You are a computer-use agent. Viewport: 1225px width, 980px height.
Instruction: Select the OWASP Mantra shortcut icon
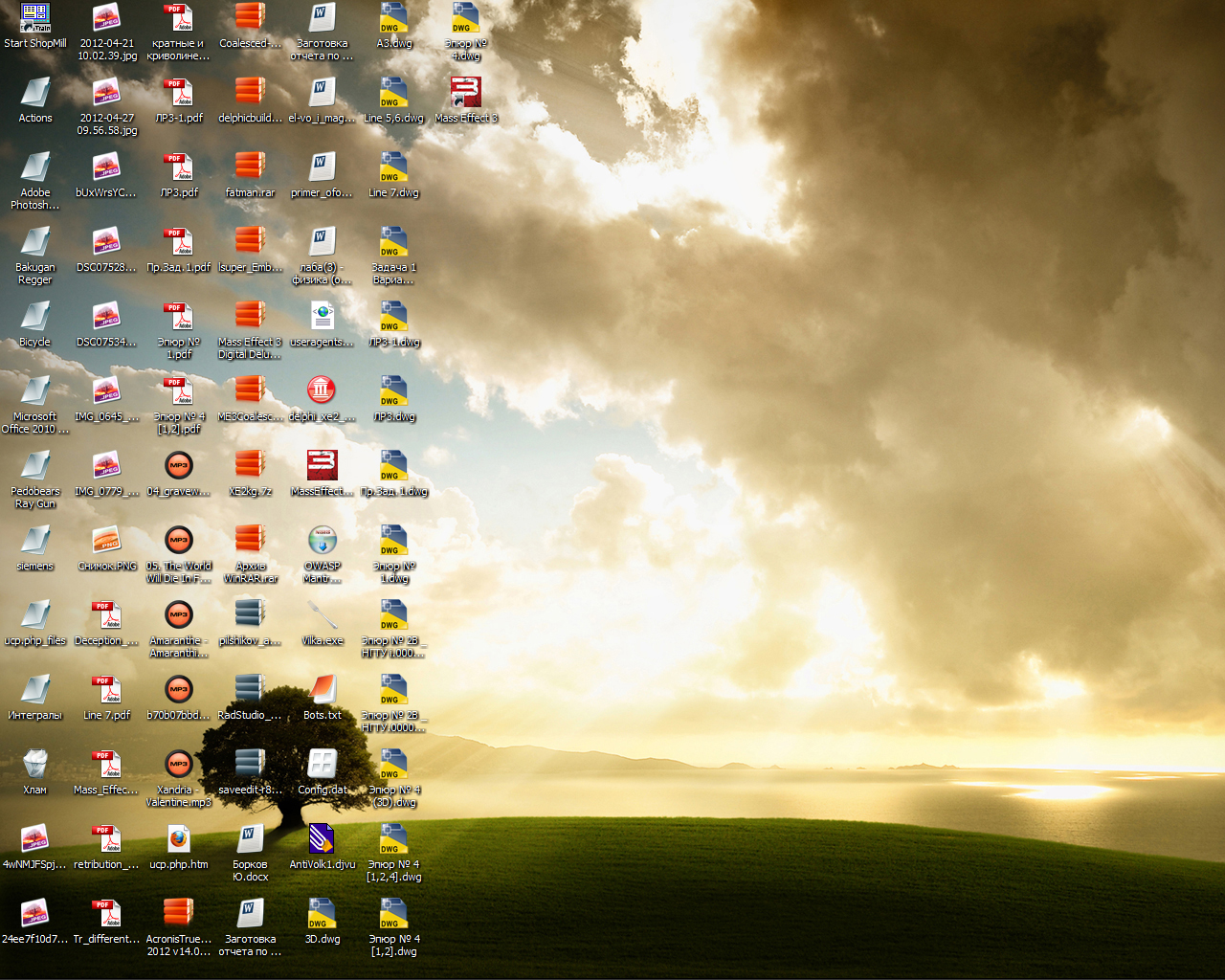[323, 554]
